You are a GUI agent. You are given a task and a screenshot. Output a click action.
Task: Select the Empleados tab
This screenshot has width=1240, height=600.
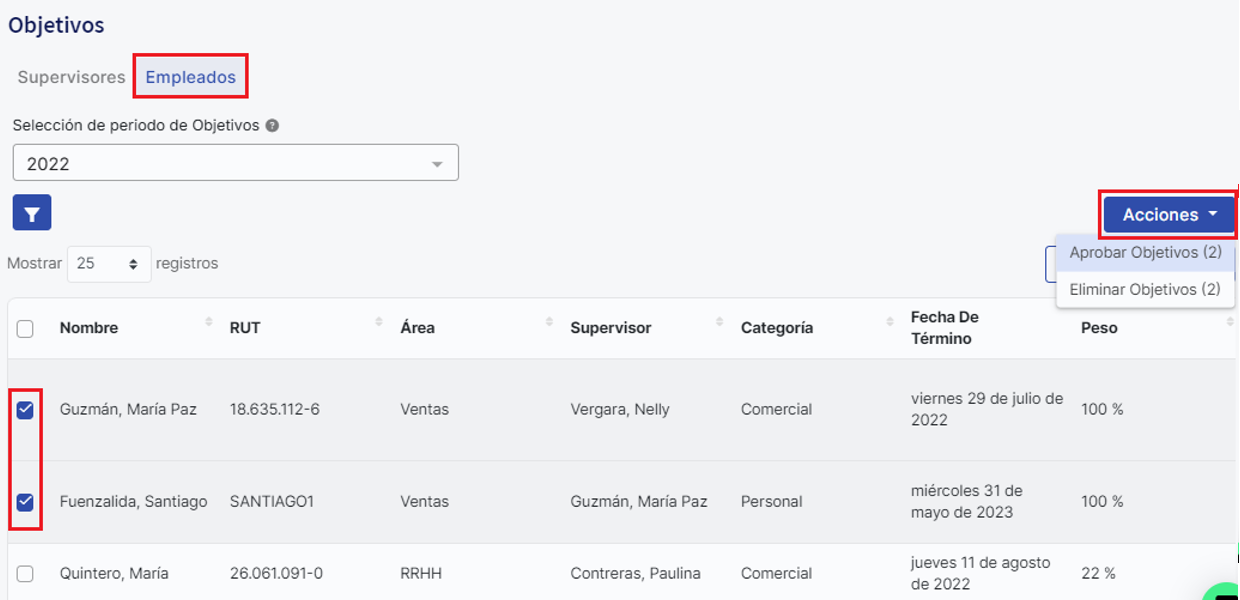(x=191, y=77)
